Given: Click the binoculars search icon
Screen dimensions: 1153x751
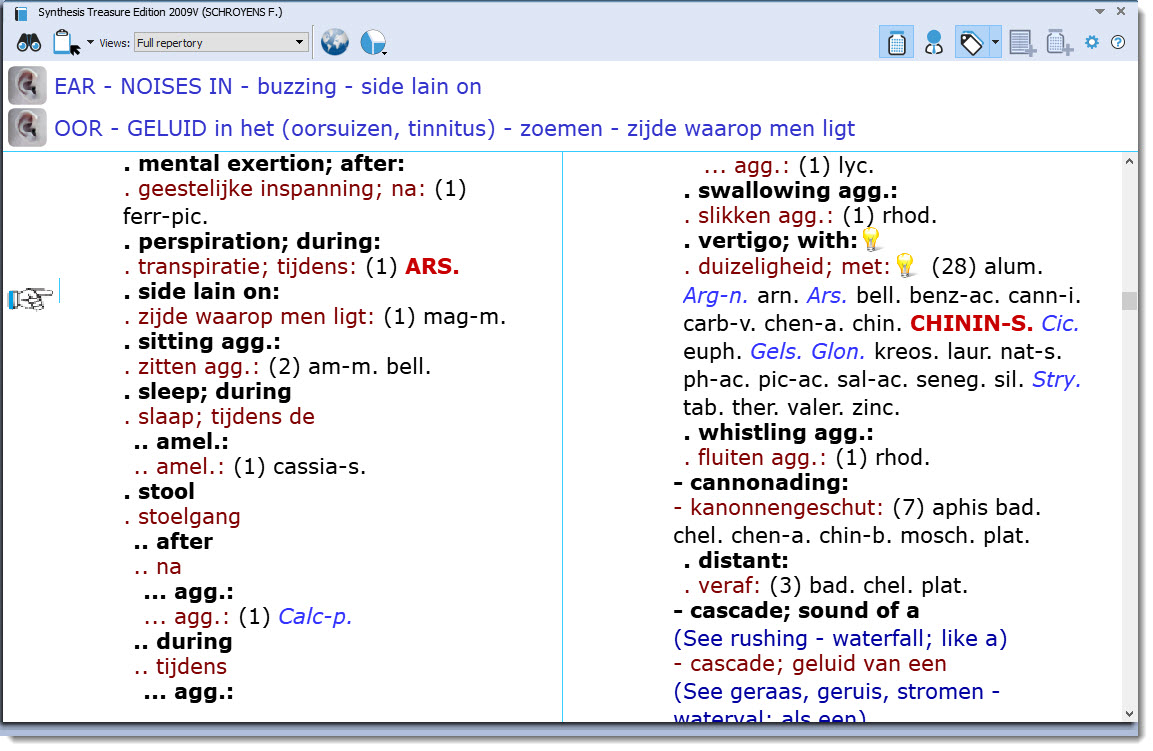Looking at the screenshot, I should click(28, 43).
